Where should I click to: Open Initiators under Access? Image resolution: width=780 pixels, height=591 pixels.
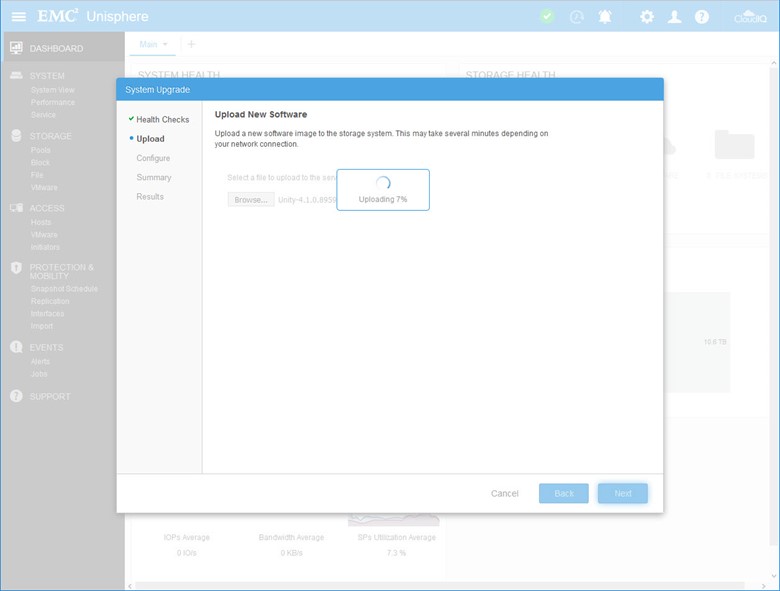pos(45,247)
